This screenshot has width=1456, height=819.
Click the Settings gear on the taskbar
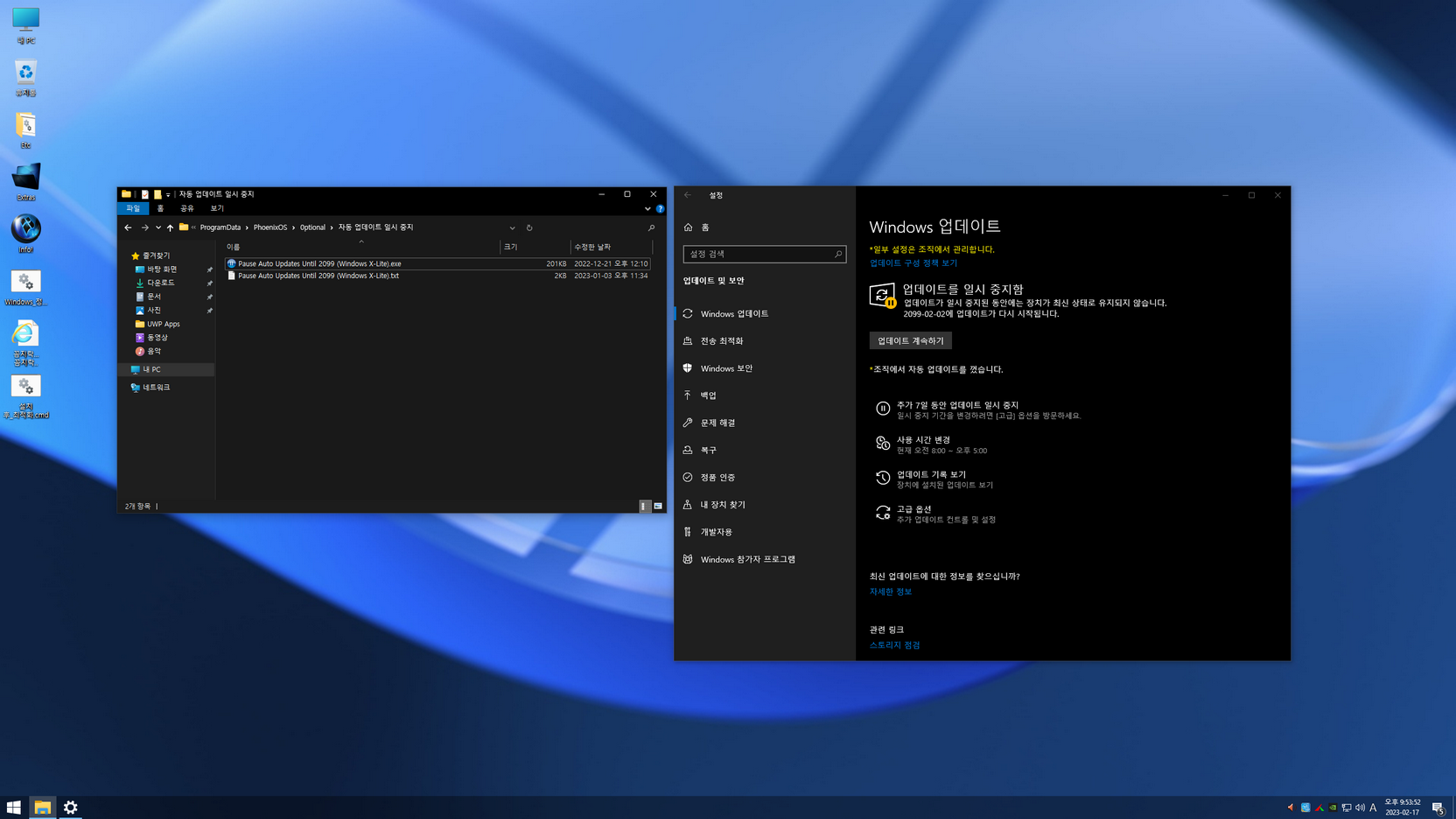[71, 808]
